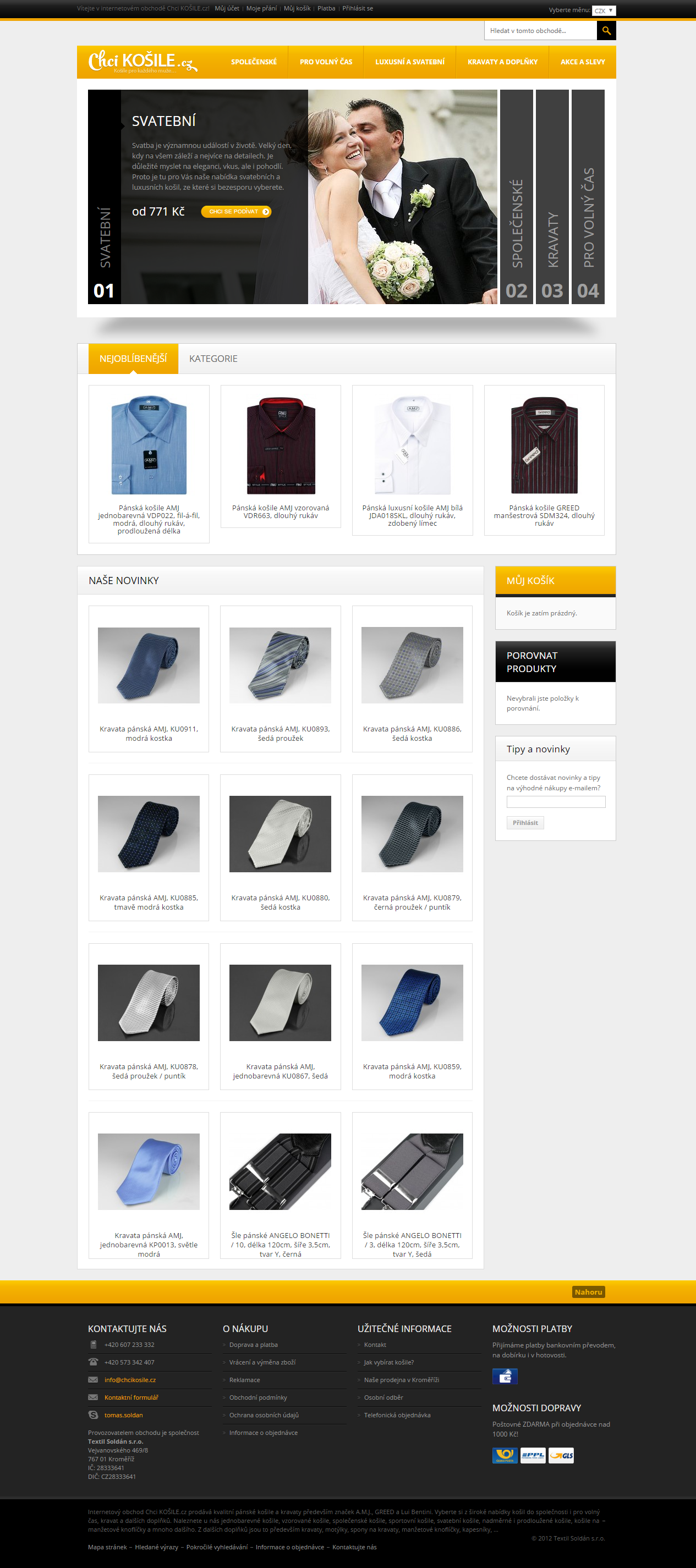
Task: Click the envelope icon beside info@chcikosile.cz
Action: 93,1379
